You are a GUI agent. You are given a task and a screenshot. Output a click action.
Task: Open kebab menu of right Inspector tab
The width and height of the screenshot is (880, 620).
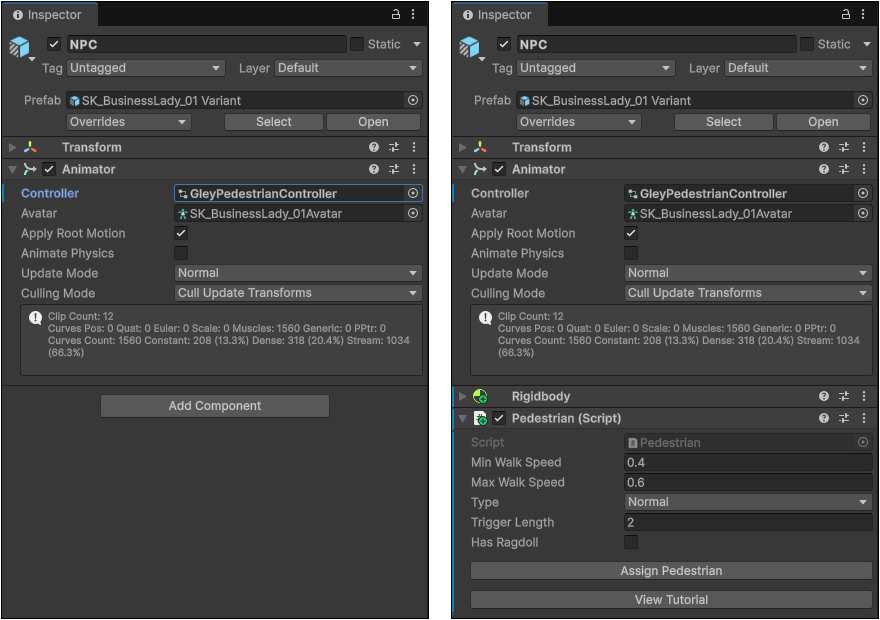click(863, 14)
